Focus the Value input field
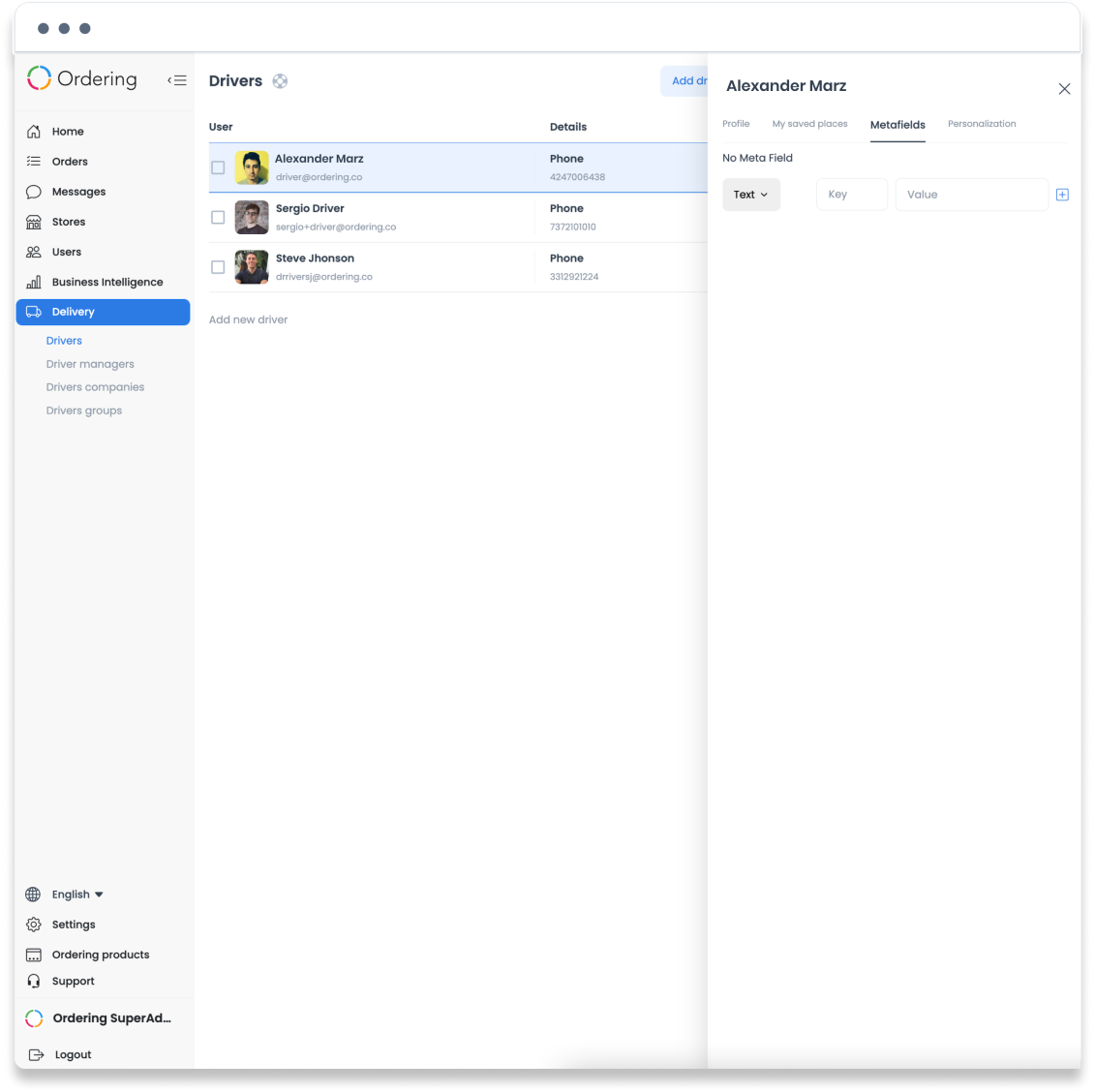Viewport: 1095px width, 1092px height. pos(971,195)
